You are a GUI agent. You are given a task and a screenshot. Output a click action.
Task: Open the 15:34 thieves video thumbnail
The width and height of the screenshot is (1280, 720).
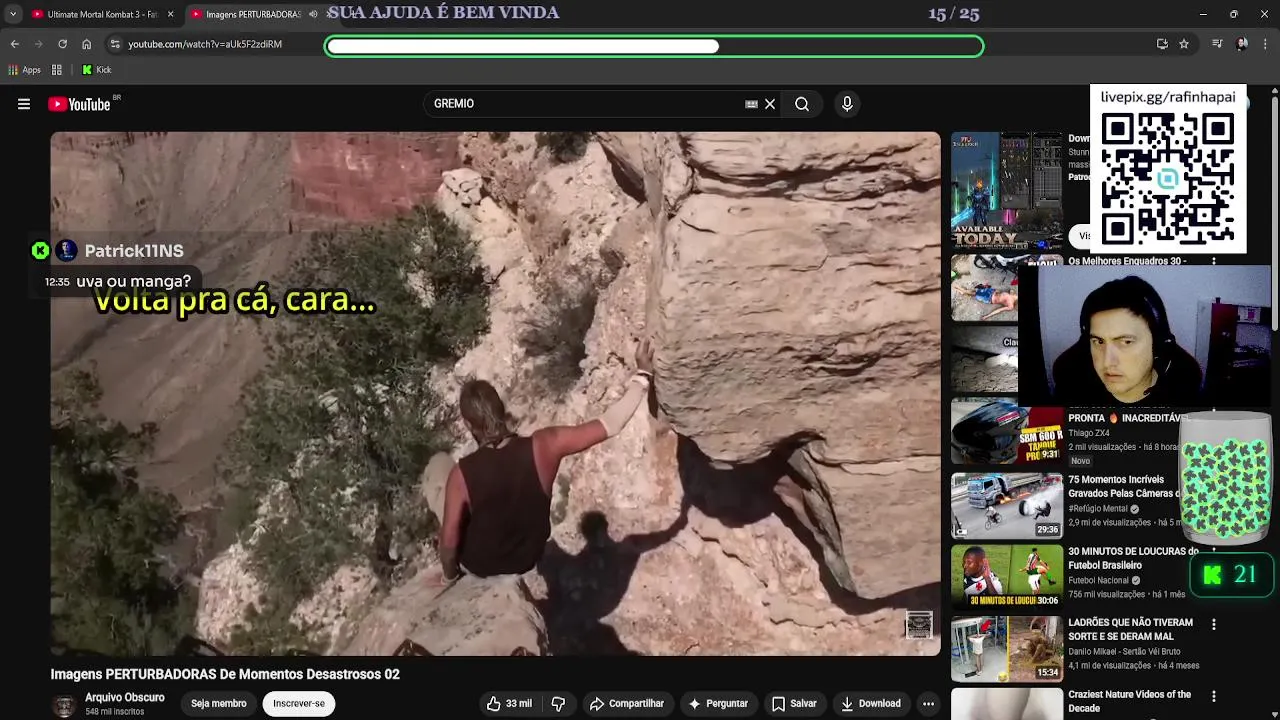(x=1007, y=648)
